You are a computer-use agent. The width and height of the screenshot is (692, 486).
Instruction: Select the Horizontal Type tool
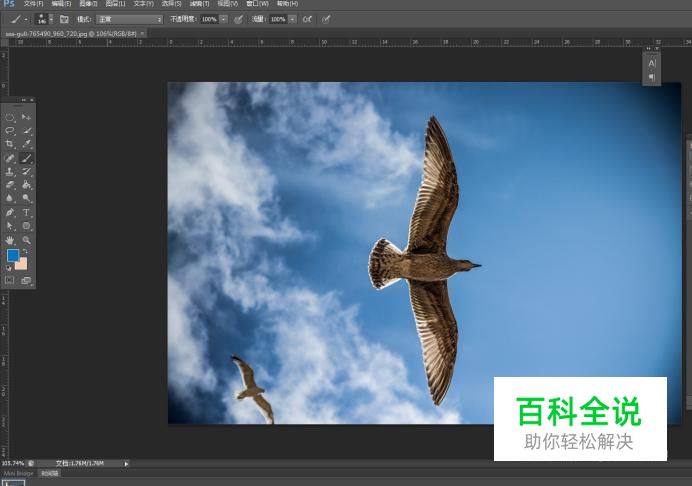point(26,212)
